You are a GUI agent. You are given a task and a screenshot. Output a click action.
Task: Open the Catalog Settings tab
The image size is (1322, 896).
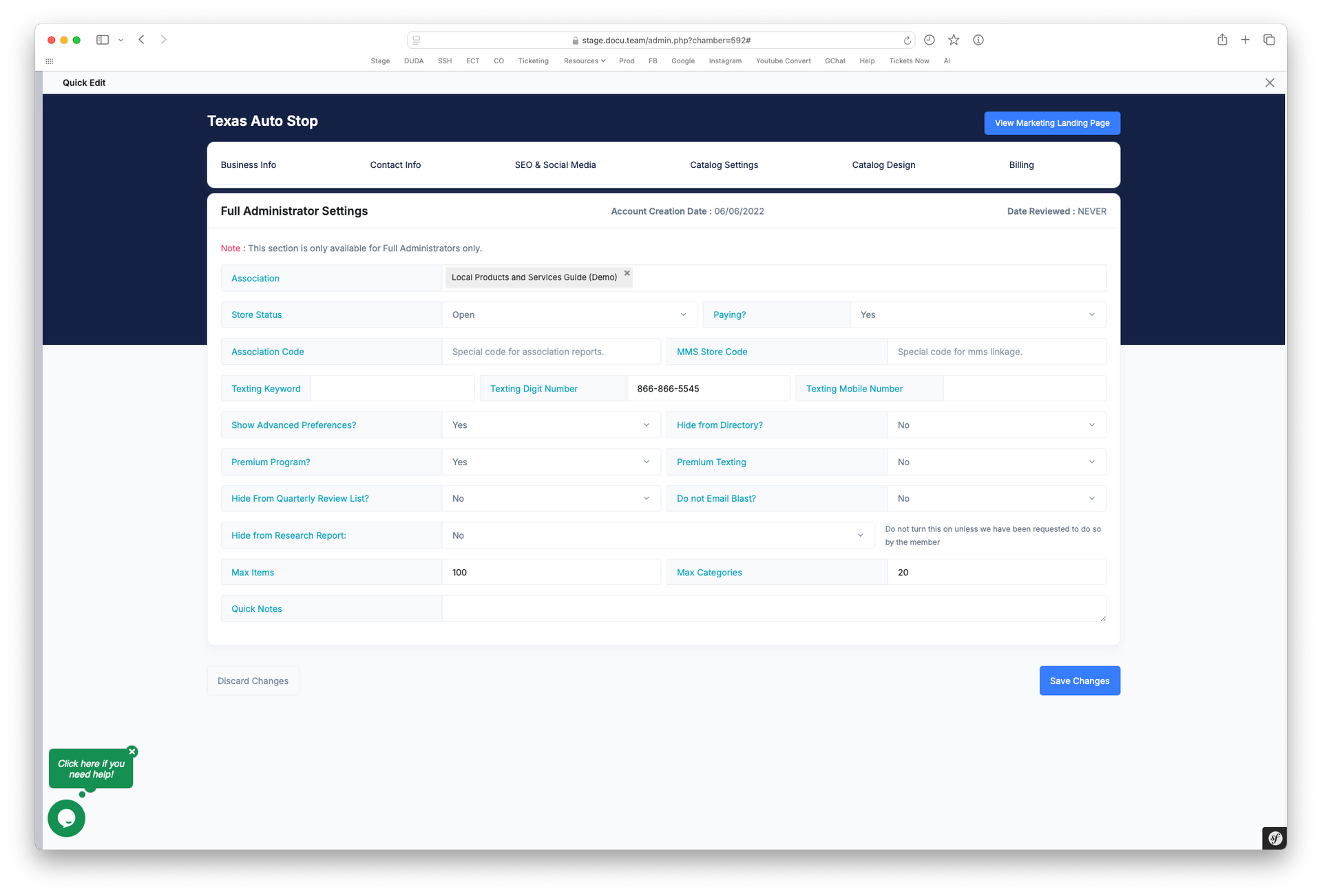pyautogui.click(x=724, y=165)
